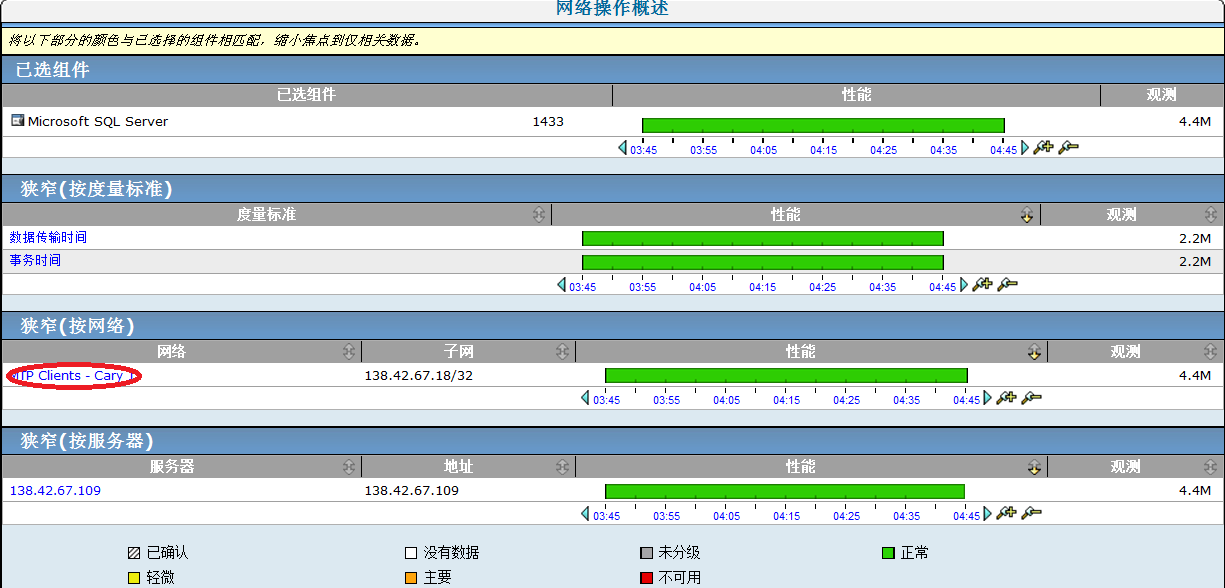Image resolution: width=1225 pixels, height=588 pixels.
Task: Open the 事务时间 metric link
Action: point(35,261)
